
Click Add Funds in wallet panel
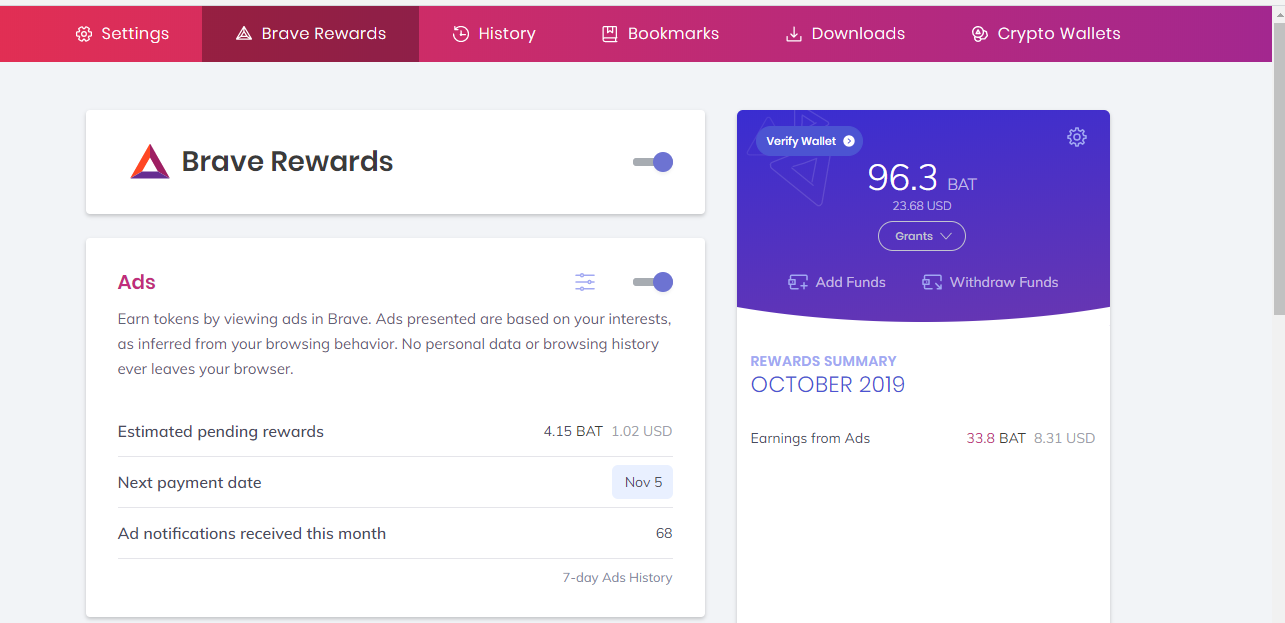click(x=837, y=282)
